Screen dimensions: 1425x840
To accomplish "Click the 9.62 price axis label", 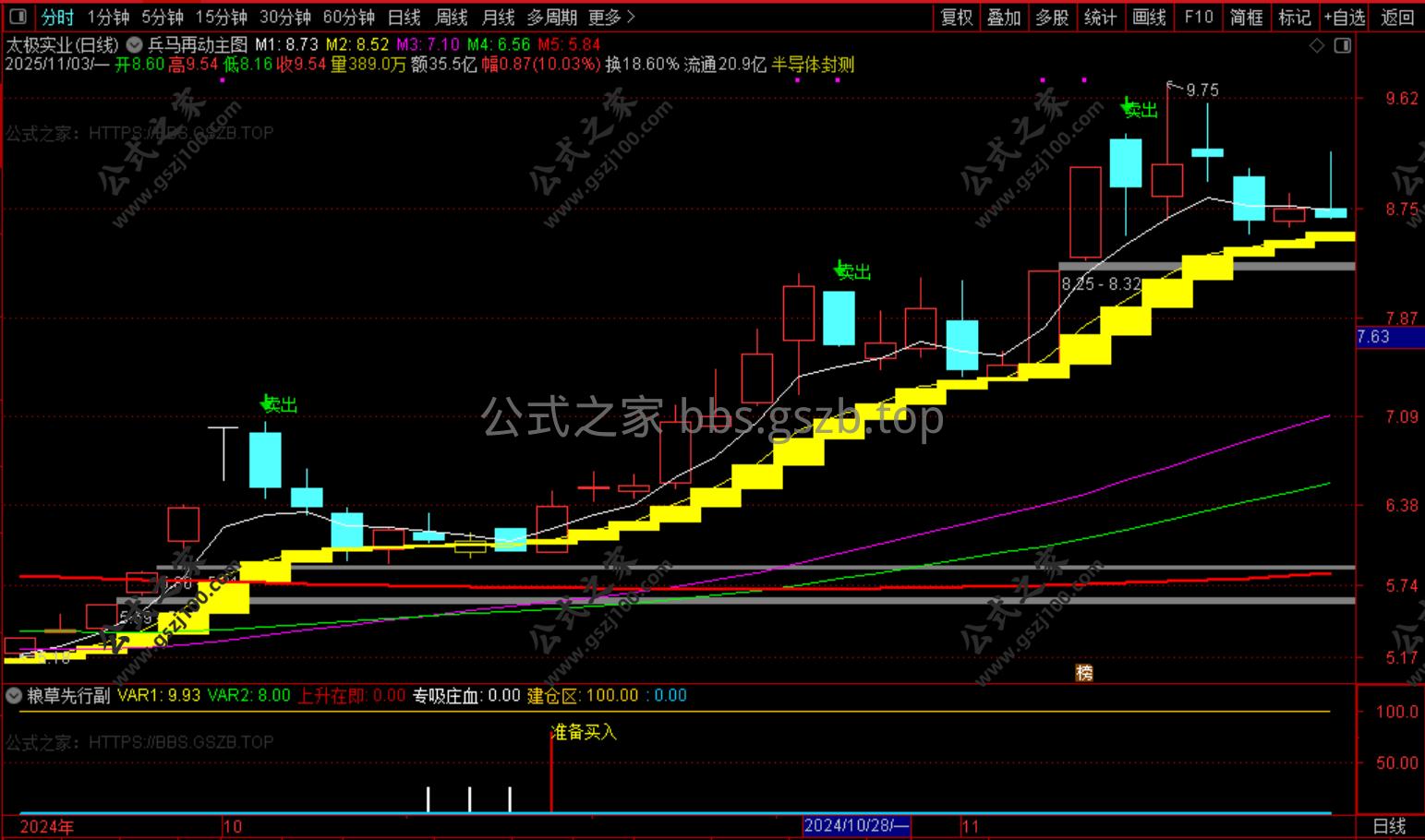I will pos(1402,99).
